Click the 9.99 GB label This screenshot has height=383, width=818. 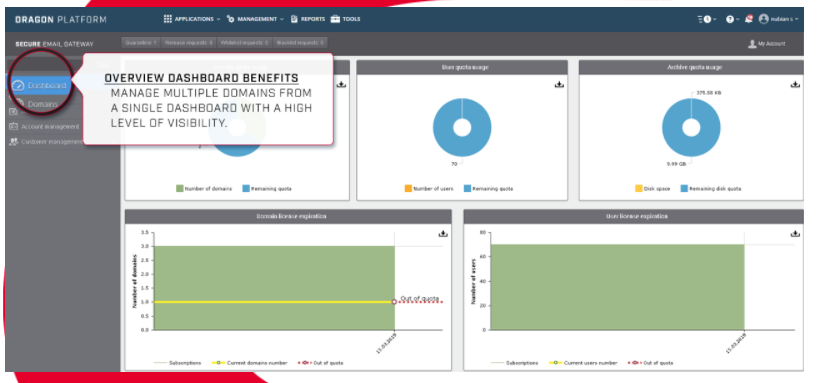point(676,164)
